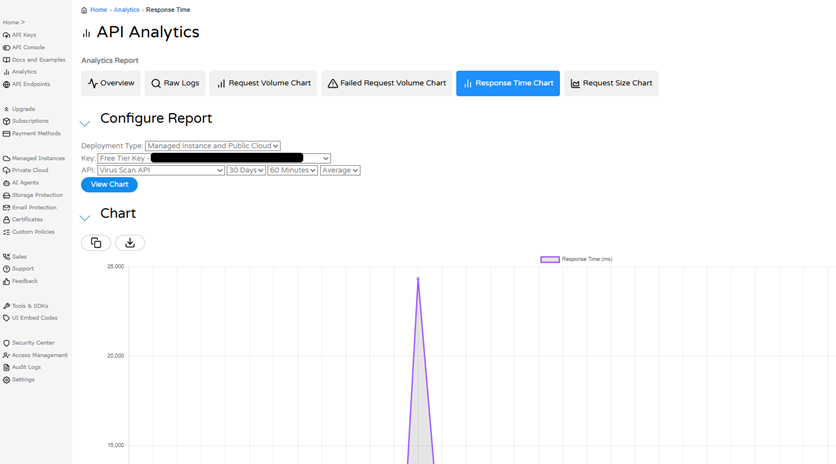Click the home icon in breadcrumb

tap(84, 10)
